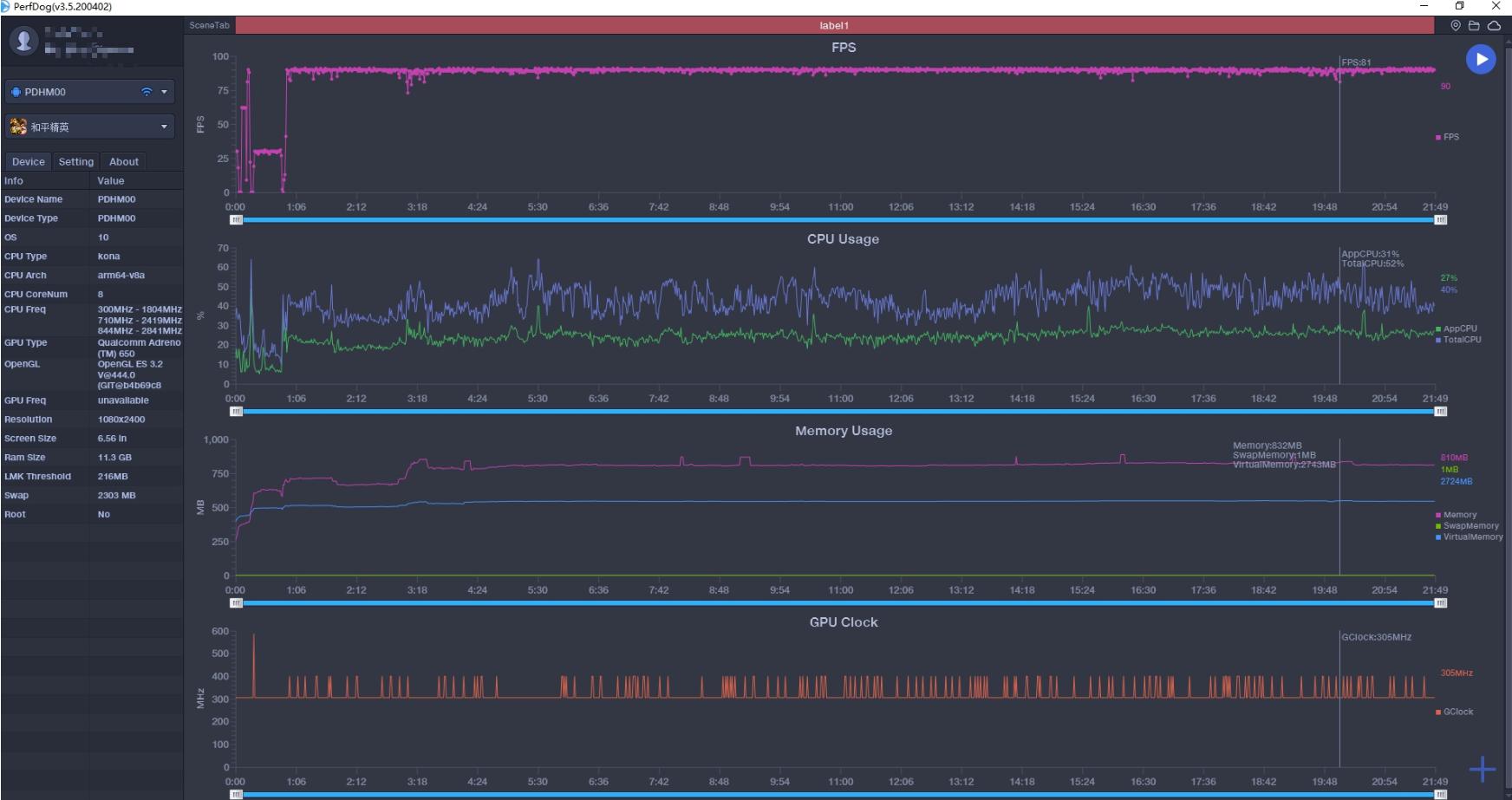
Task: Toggle the VirtualMemory legend series
Action: pyautogui.click(x=1472, y=537)
